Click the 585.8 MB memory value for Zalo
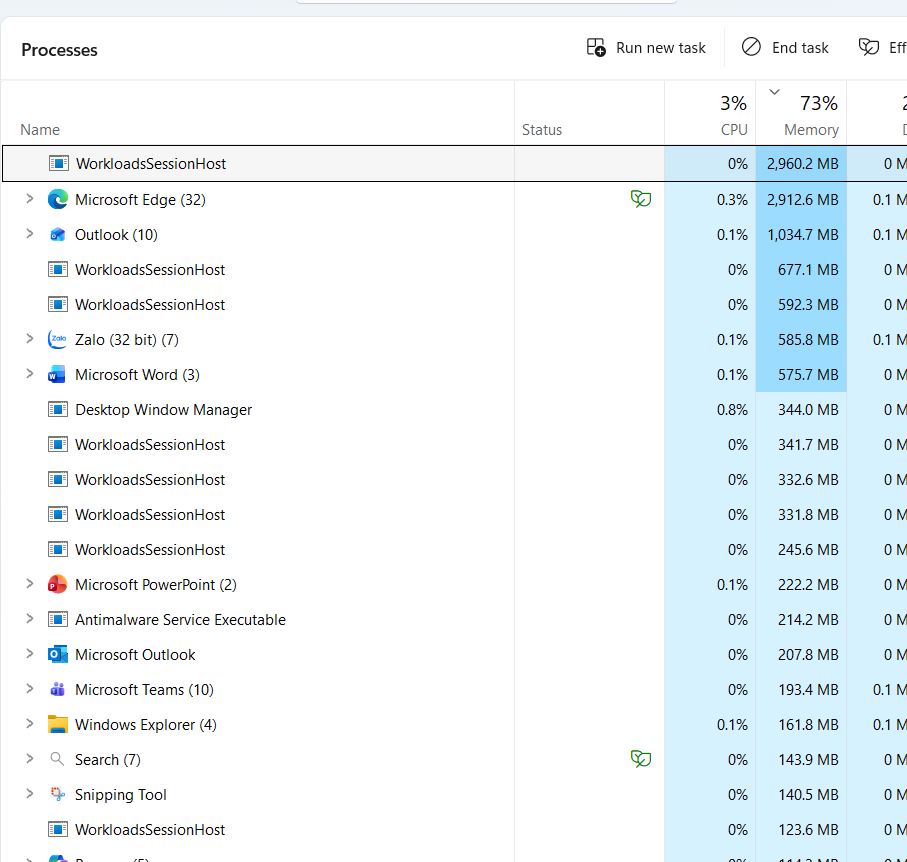 808,340
